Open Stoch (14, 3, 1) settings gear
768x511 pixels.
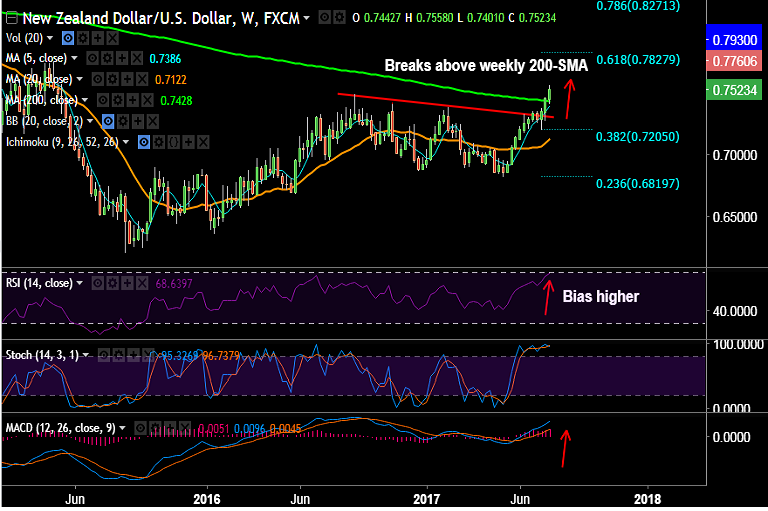(118, 355)
